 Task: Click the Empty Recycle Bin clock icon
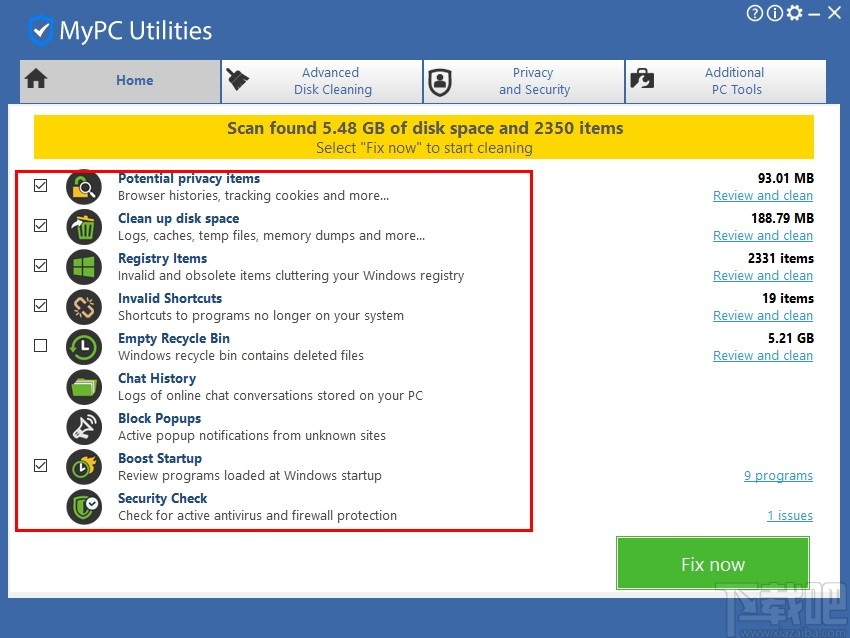84,347
